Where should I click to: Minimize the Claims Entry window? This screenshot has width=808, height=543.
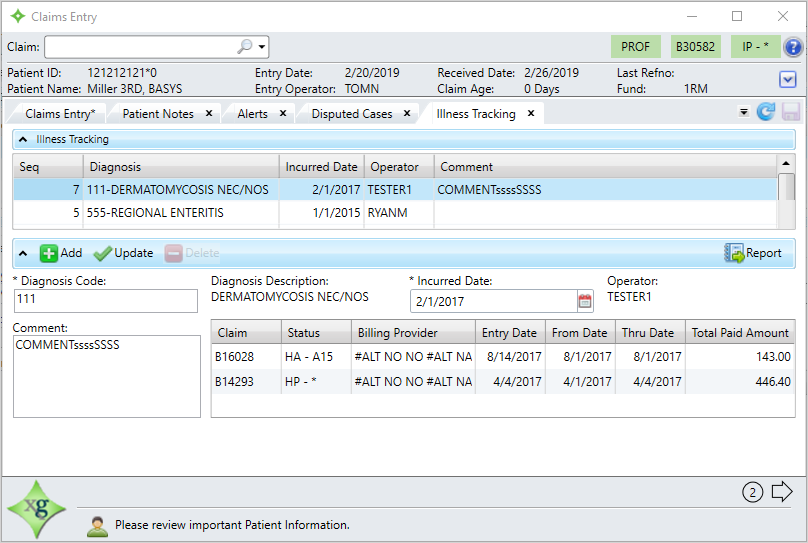[692, 16]
